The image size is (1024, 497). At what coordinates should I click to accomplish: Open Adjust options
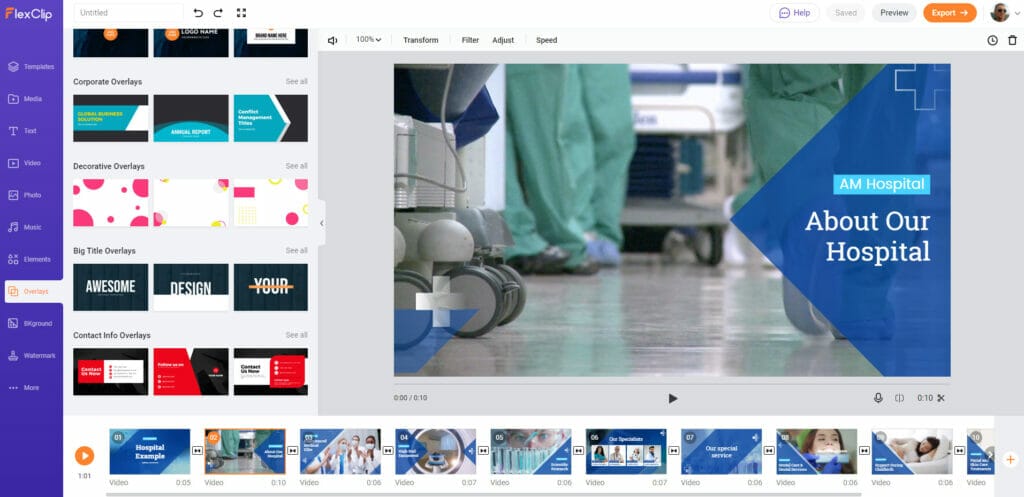[503, 40]
